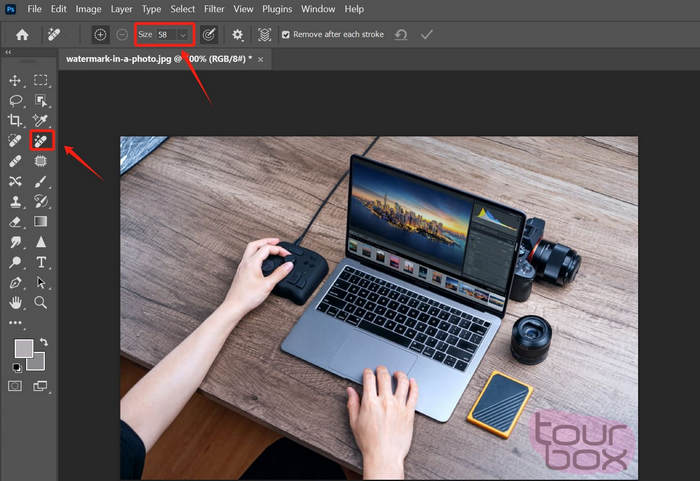
Task: Reset default foreground and background colors
Action: [17, 368]
